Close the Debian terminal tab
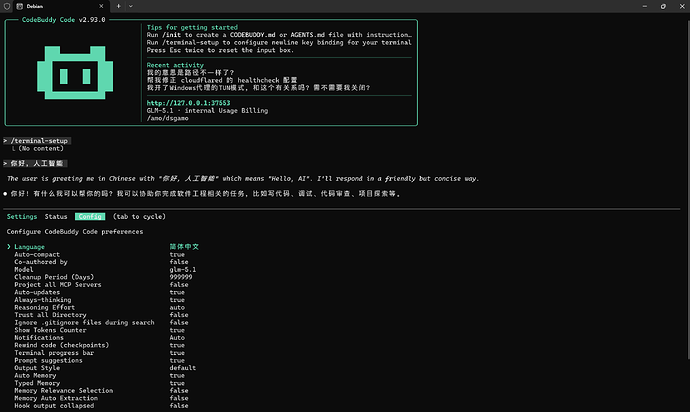690x412 pixels. (101, 6)
